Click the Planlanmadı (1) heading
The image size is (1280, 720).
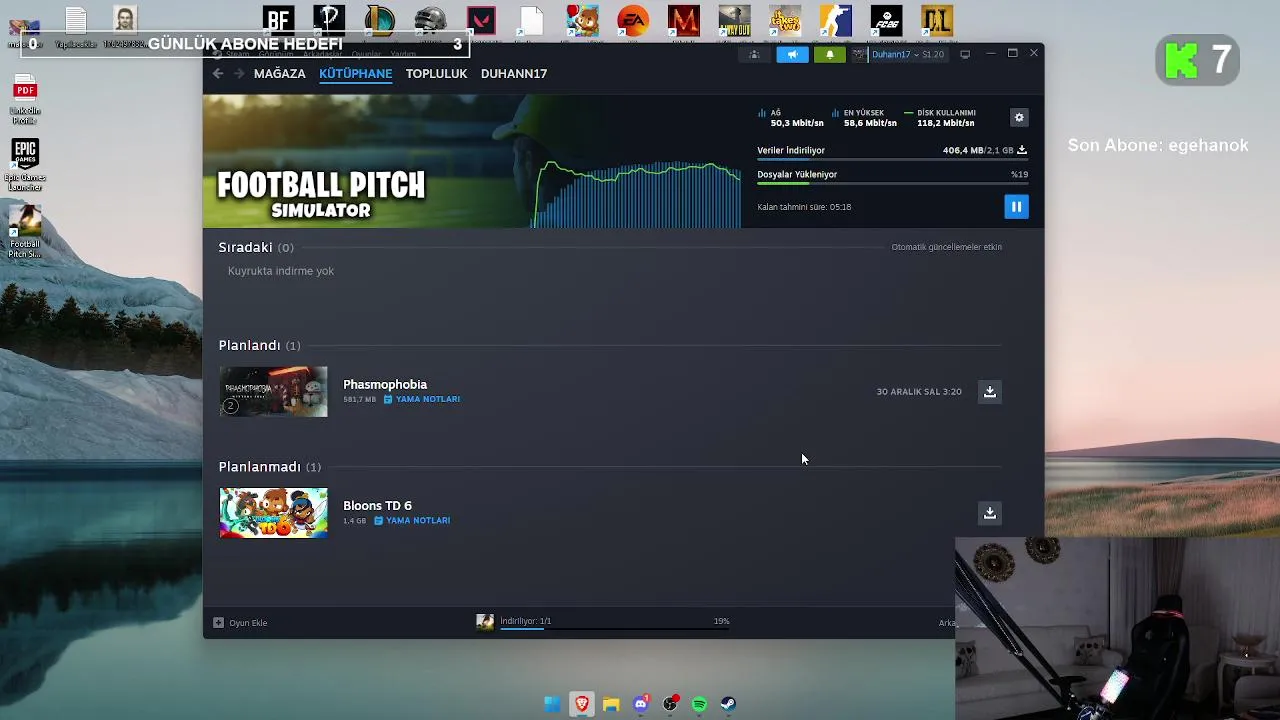[x=270, y=467]
